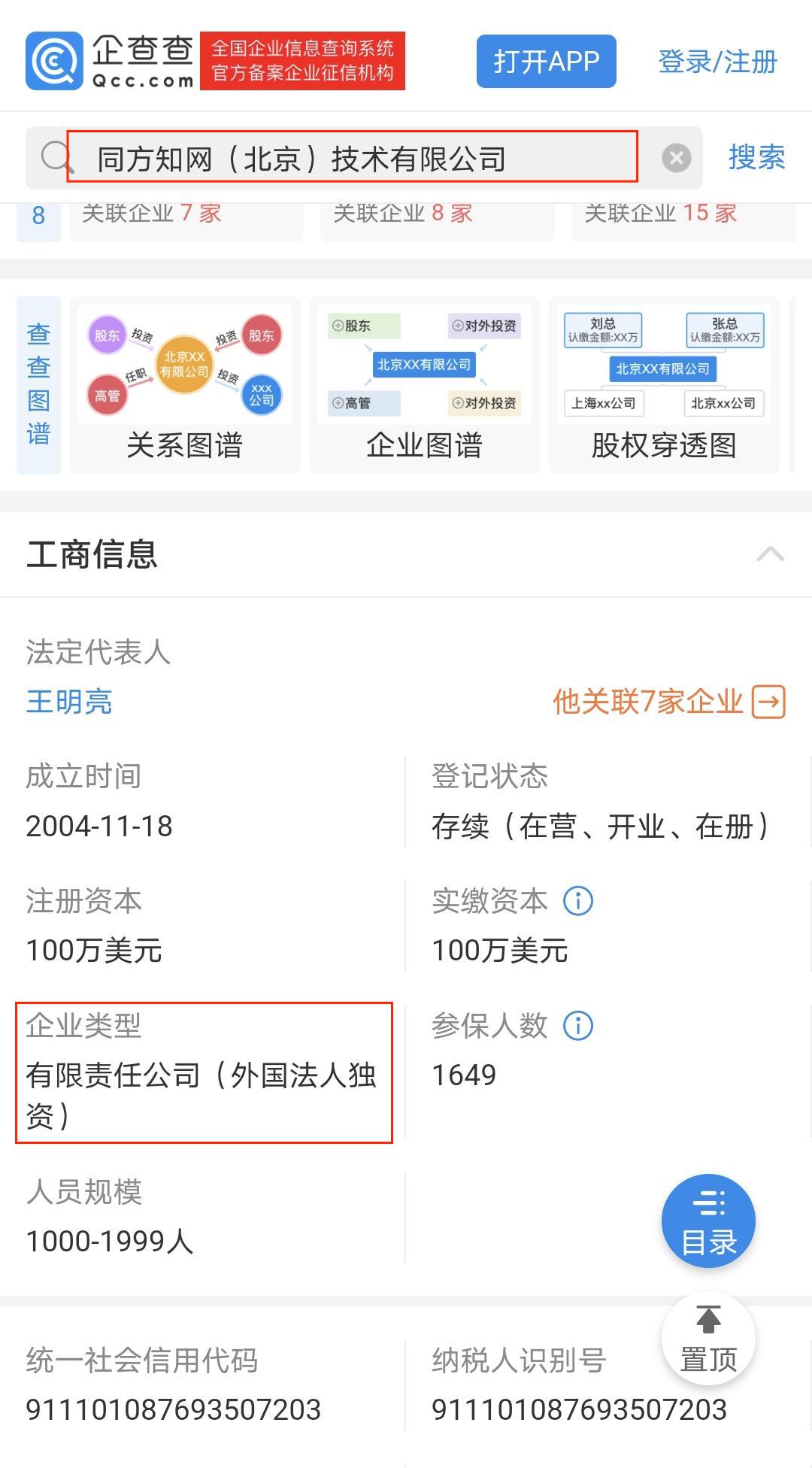
Task: Open the 目录 floating menu button
Action: point(708,1221)
